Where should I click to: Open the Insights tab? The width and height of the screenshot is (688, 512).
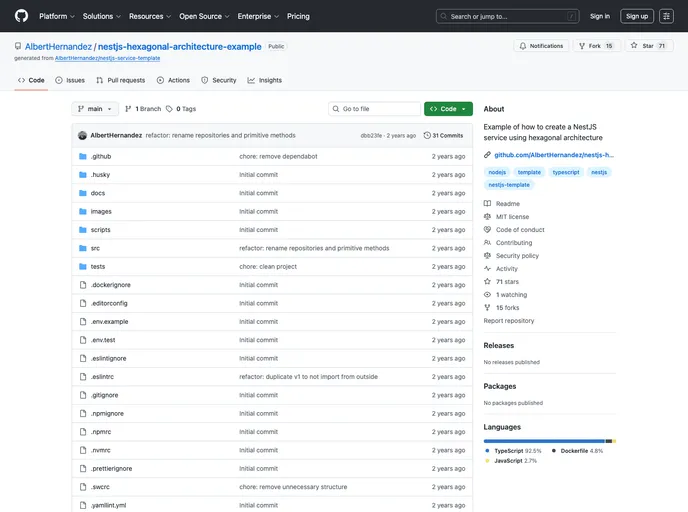(x=265, y=80)
